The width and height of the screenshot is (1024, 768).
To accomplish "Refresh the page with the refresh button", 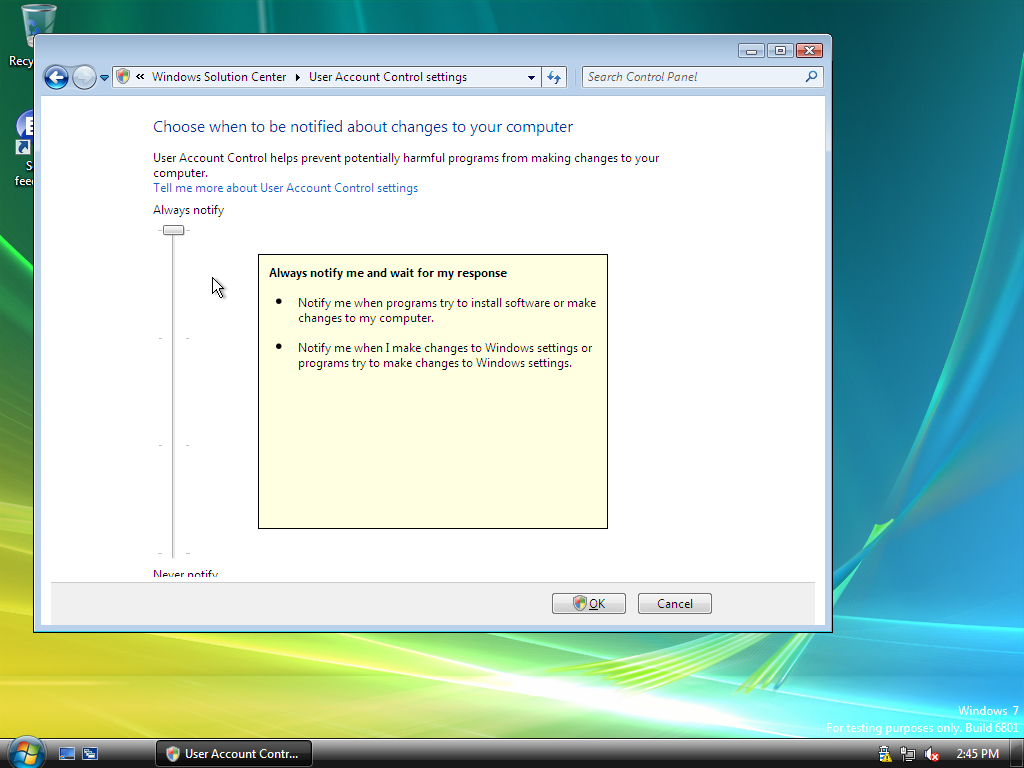I will [554, 77].
